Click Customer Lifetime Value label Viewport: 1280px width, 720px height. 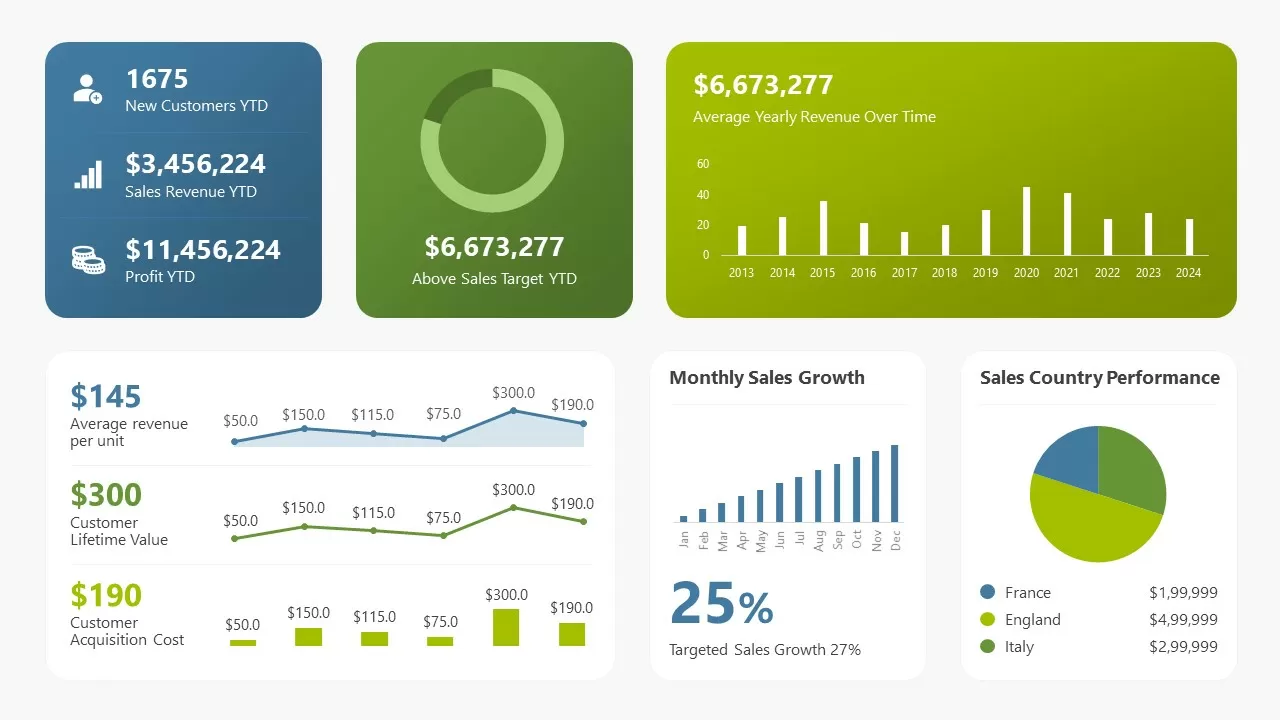(x=119, y=531)
